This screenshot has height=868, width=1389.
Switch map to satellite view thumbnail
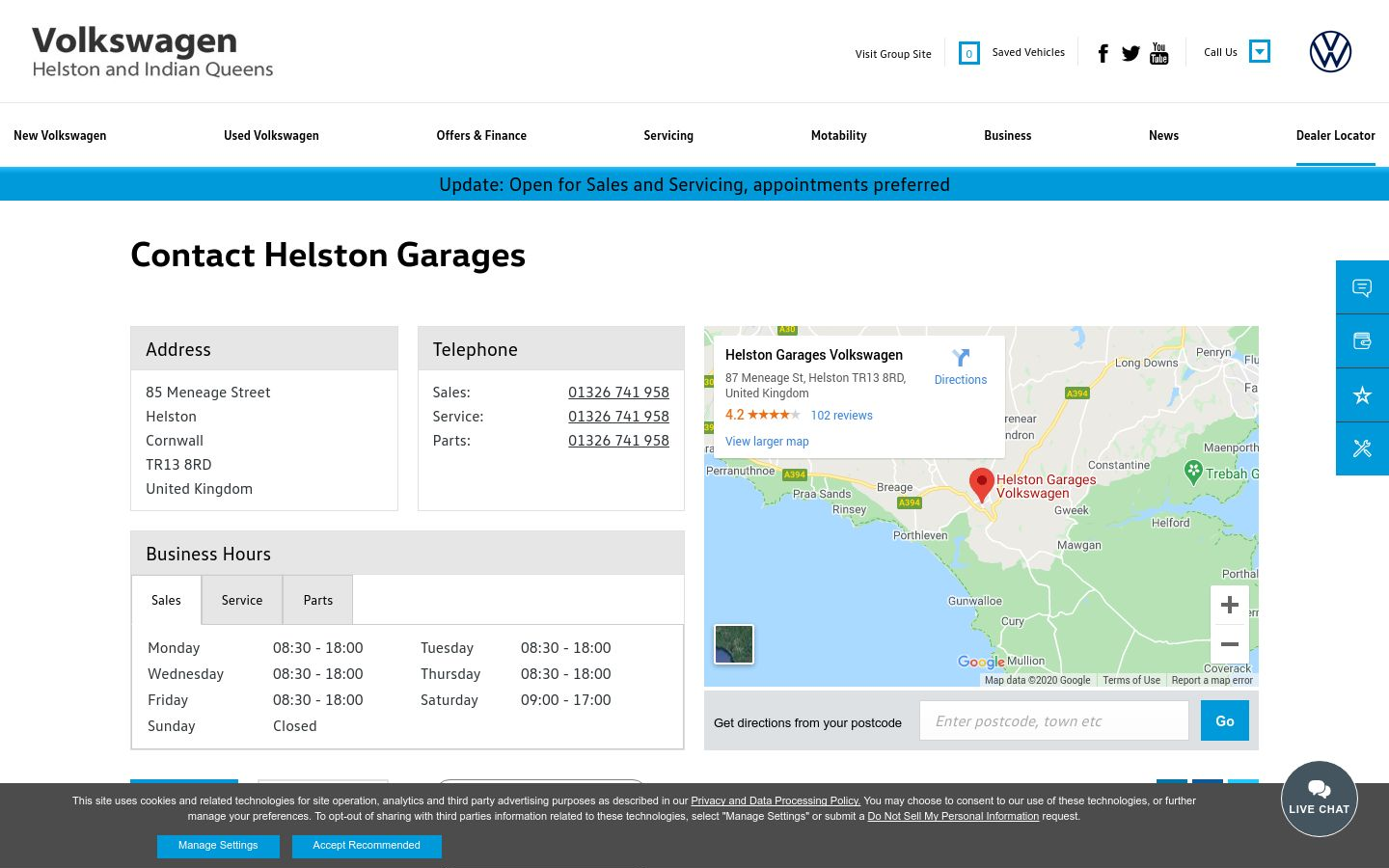734,644
